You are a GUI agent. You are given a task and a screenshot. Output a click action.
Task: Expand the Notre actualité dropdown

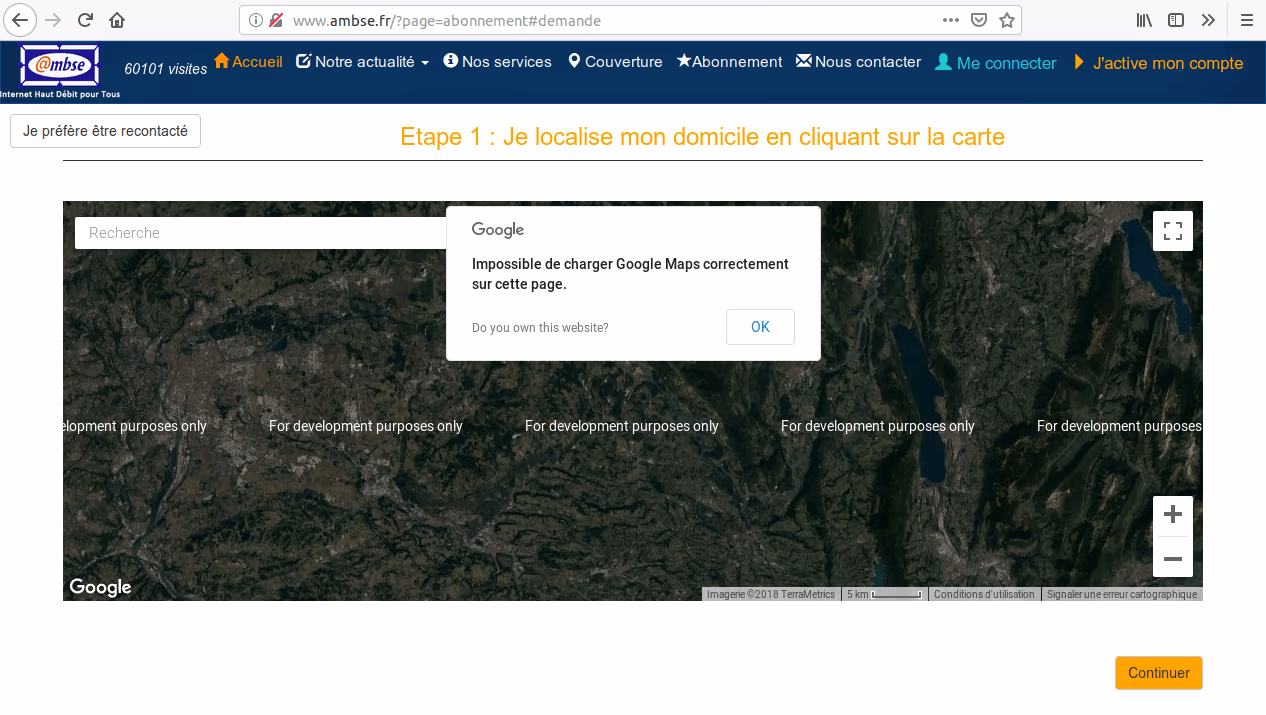point(363,62)
